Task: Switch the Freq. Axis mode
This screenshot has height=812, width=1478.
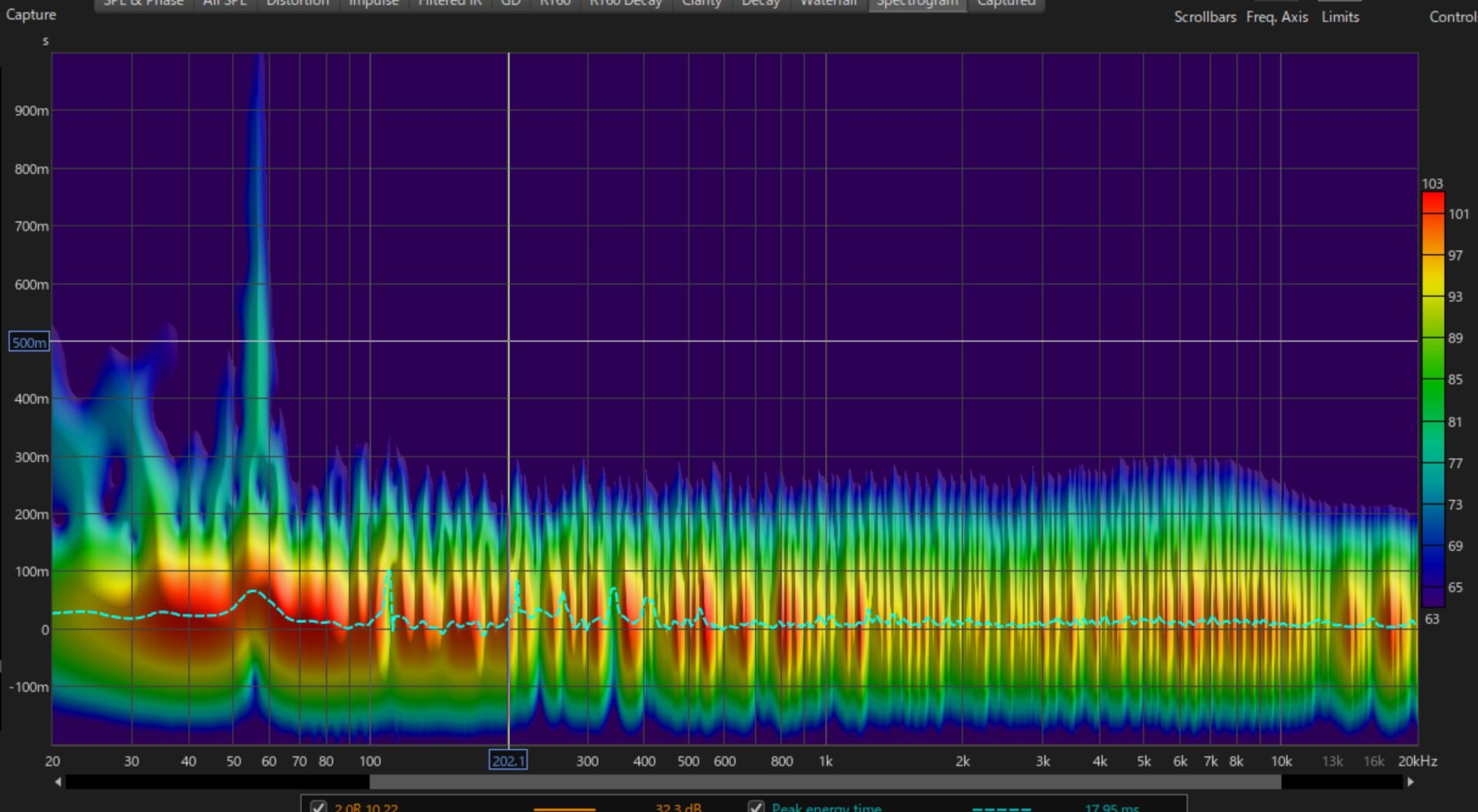Action: (x=1276, y=16)
